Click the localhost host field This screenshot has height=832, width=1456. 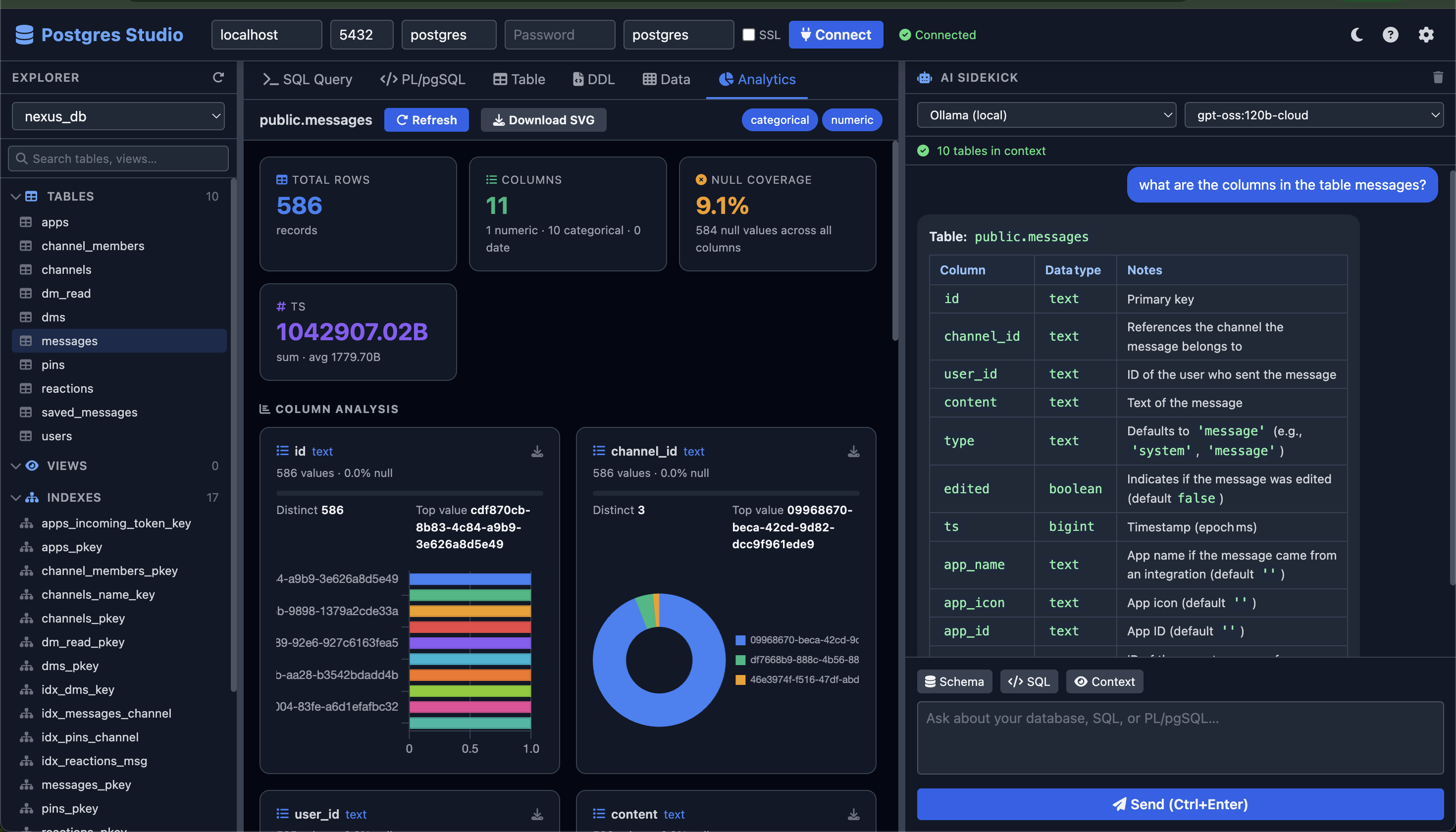266,34
